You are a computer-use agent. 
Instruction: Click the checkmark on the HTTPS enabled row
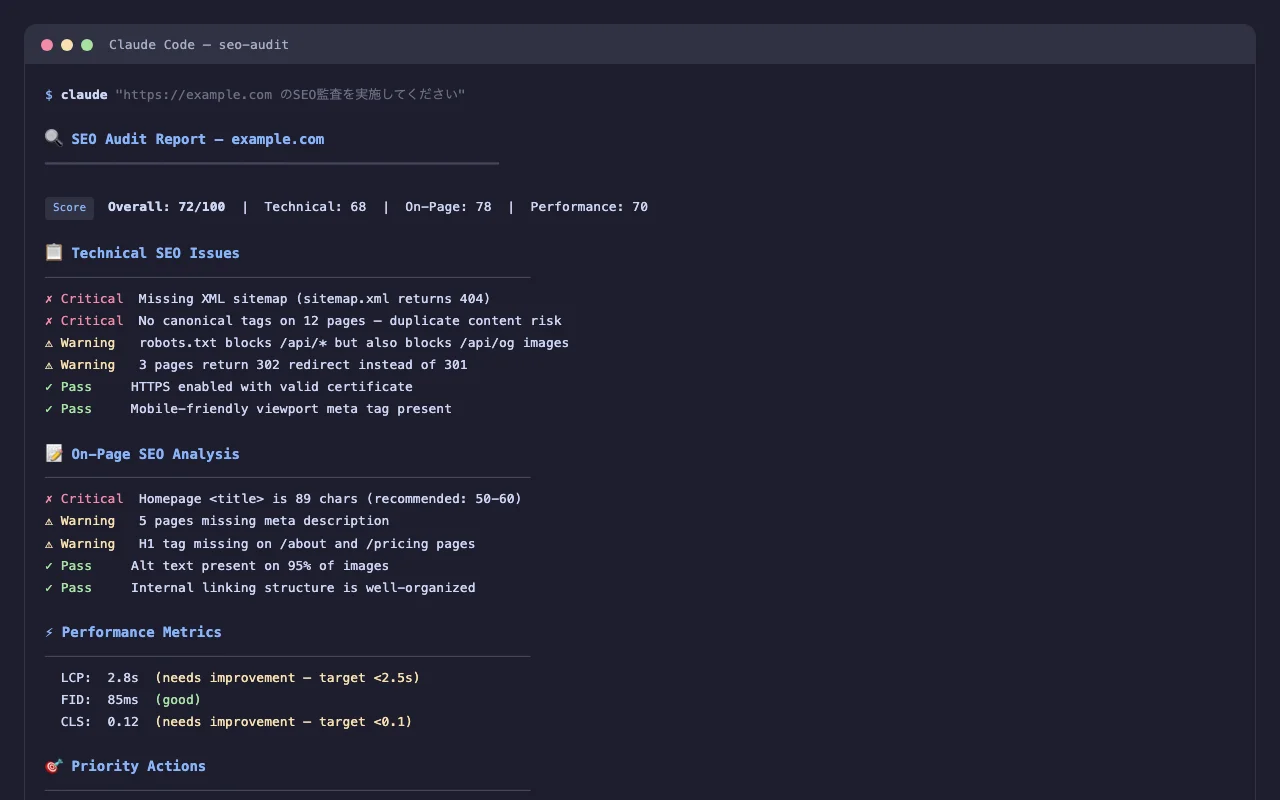49,387
